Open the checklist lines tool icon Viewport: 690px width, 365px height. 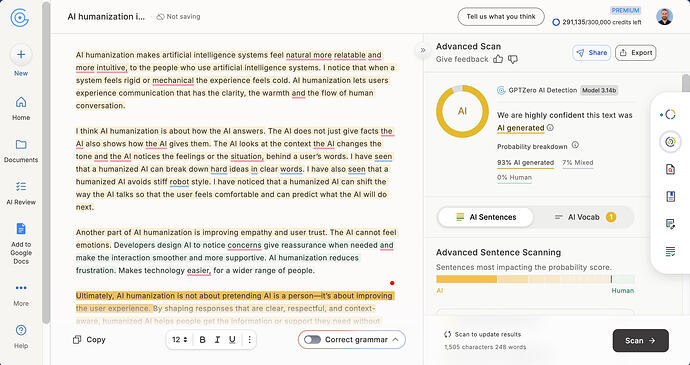pos(670,252)
